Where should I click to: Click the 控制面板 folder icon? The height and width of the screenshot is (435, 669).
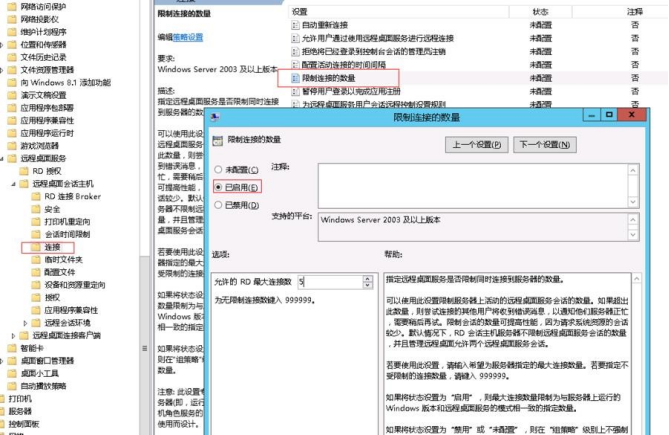coord(3,424)
